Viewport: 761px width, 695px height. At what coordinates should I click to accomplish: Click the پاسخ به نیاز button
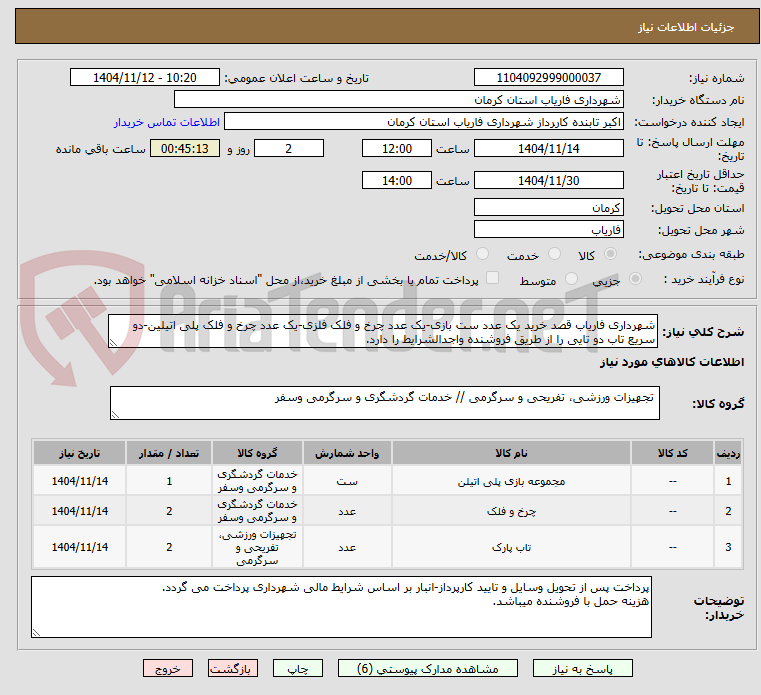[x=582, y=668]
